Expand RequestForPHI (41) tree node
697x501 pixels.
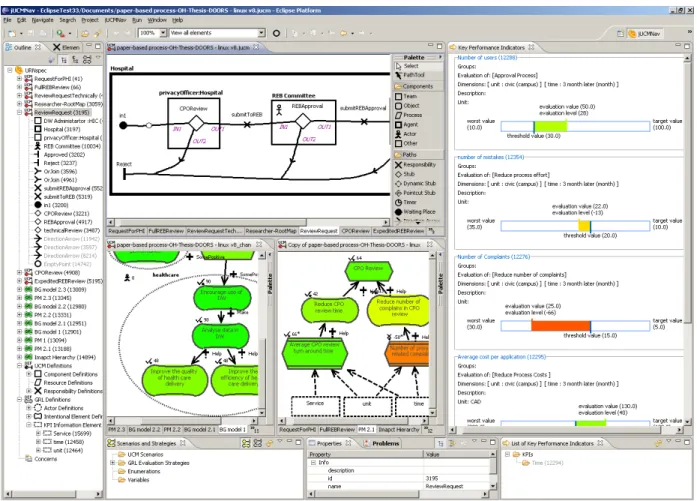[20, 79]
